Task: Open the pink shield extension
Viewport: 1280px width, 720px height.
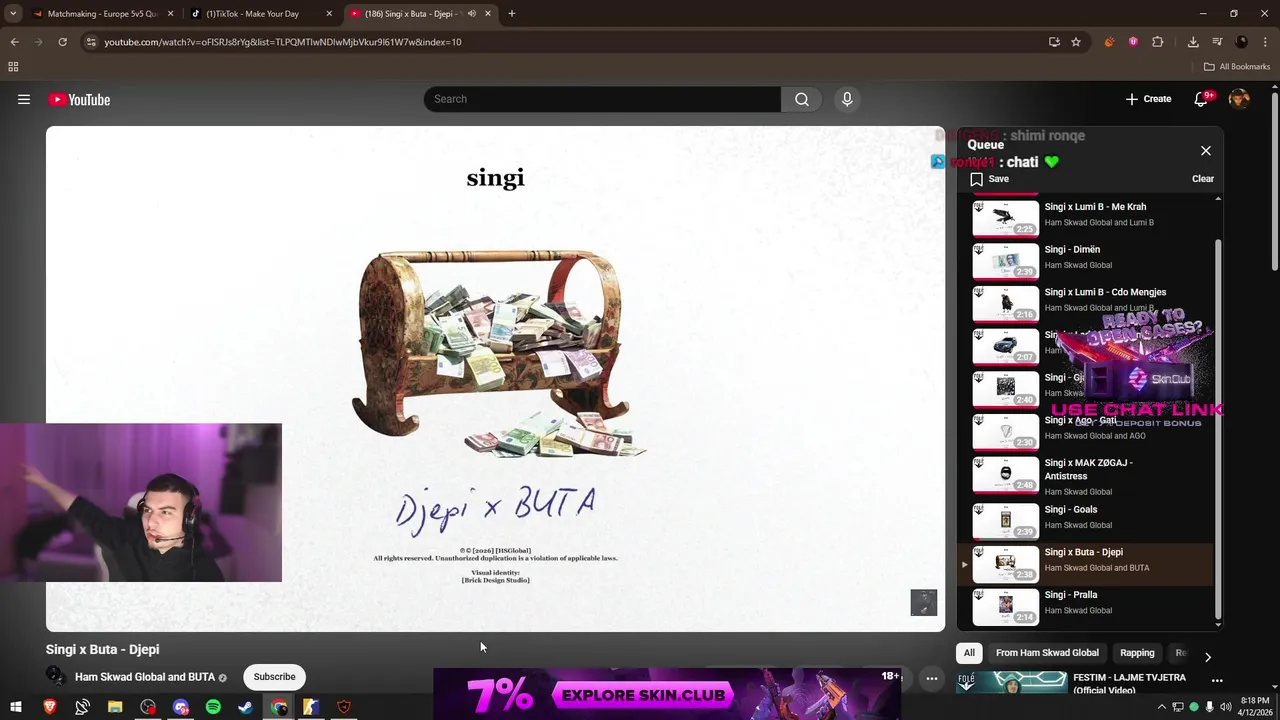Action: [x=1133, y=42]
